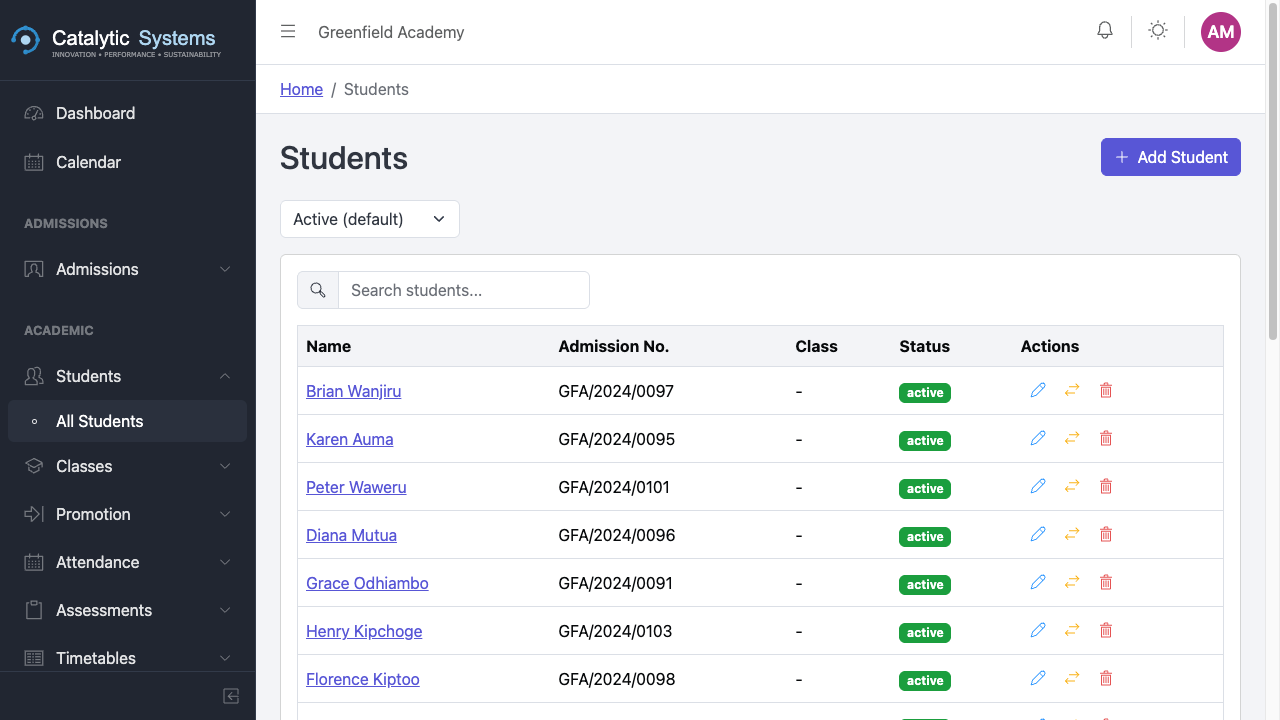
Task: Open Peter Waweru's student profile link
Action: click(356, 487)
